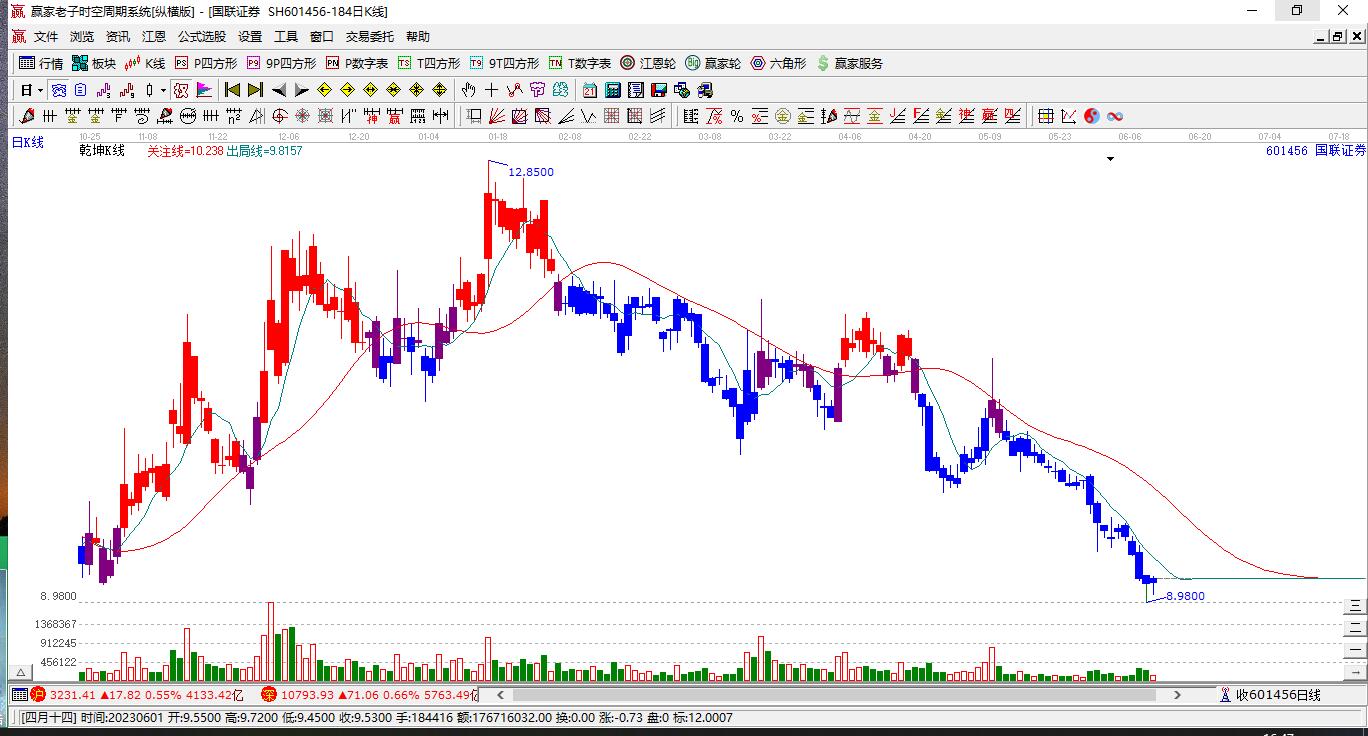Open the 交易委托 menu
Viewport: 1368px width, 736px height.
click(x=370, y=37)
